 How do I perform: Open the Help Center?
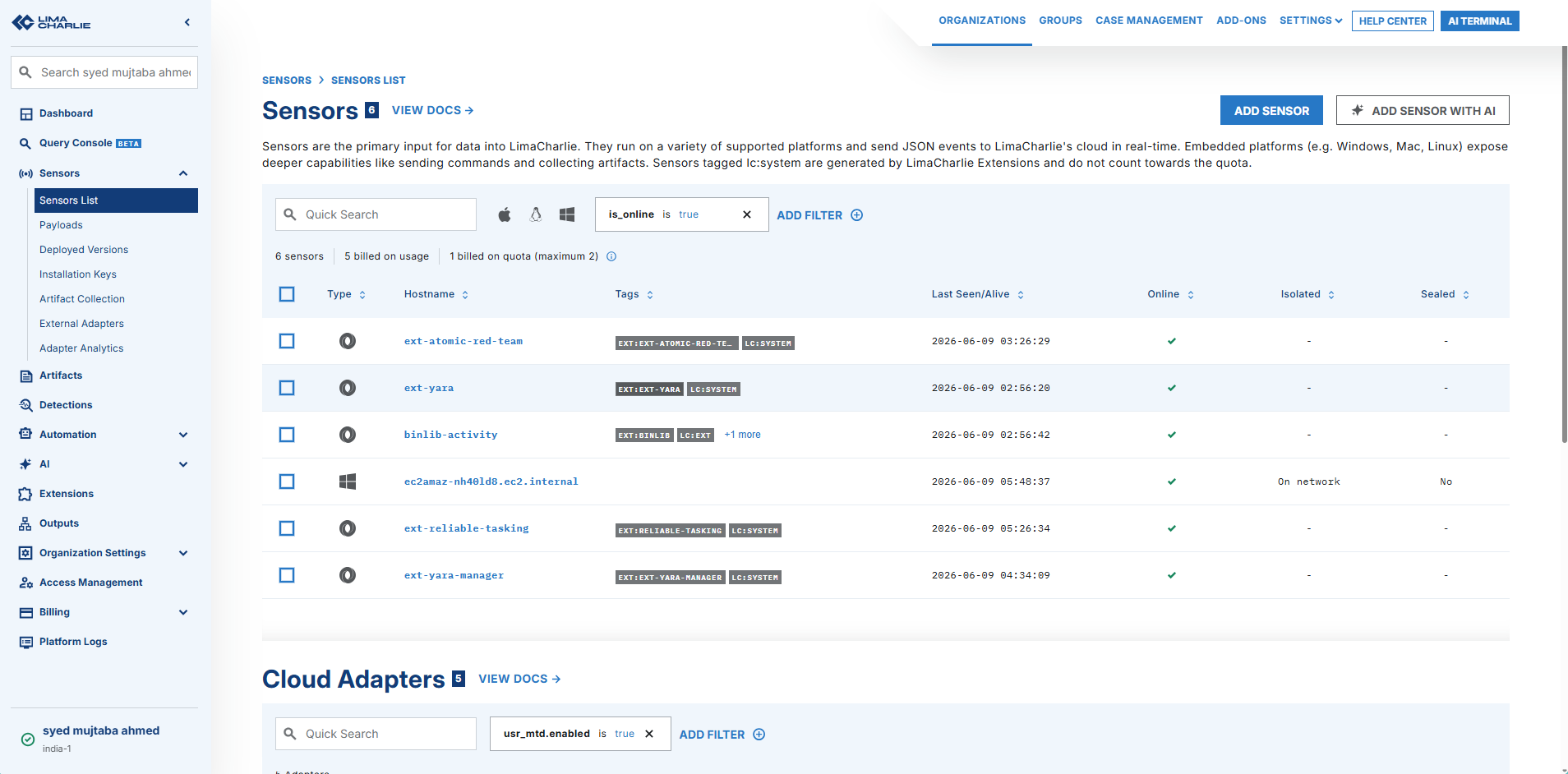(x=1393, y=21)
